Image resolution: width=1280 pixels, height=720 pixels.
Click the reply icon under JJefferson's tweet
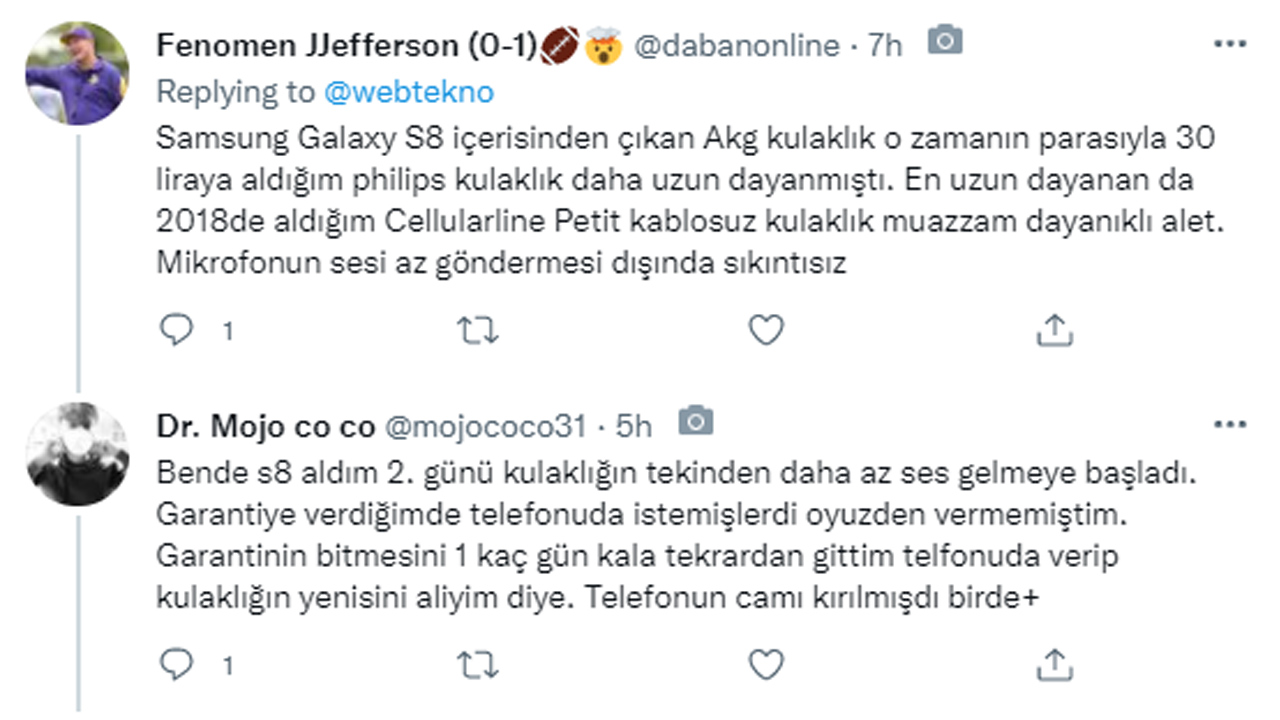click(x=176, y=329)
